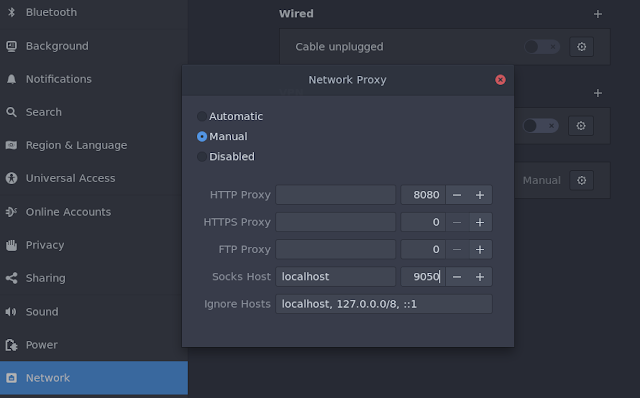Add a new VPN connection
The width and height of the screenshot is (640, 398).
tap(598, 93)
